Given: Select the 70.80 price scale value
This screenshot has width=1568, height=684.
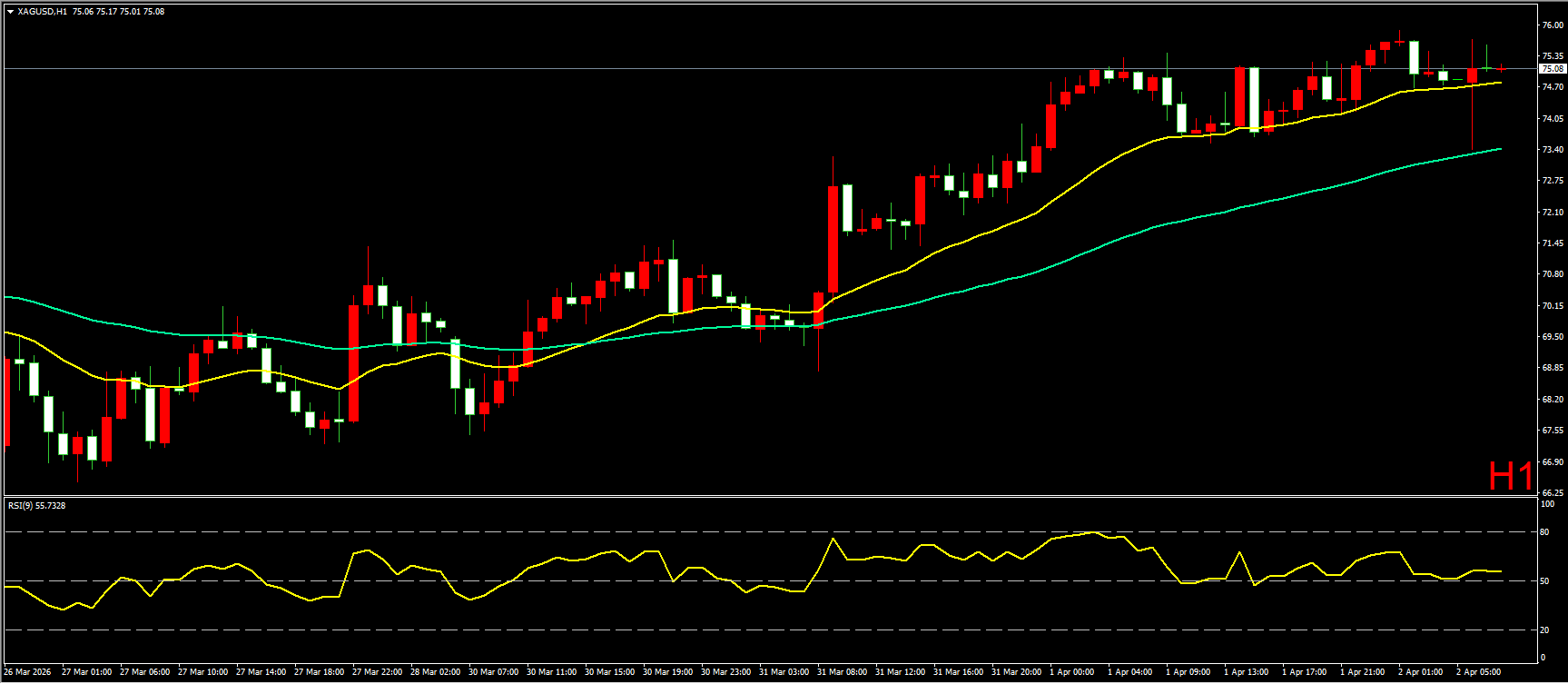Looking at the screenshot, I should (x=1552, y=274).
